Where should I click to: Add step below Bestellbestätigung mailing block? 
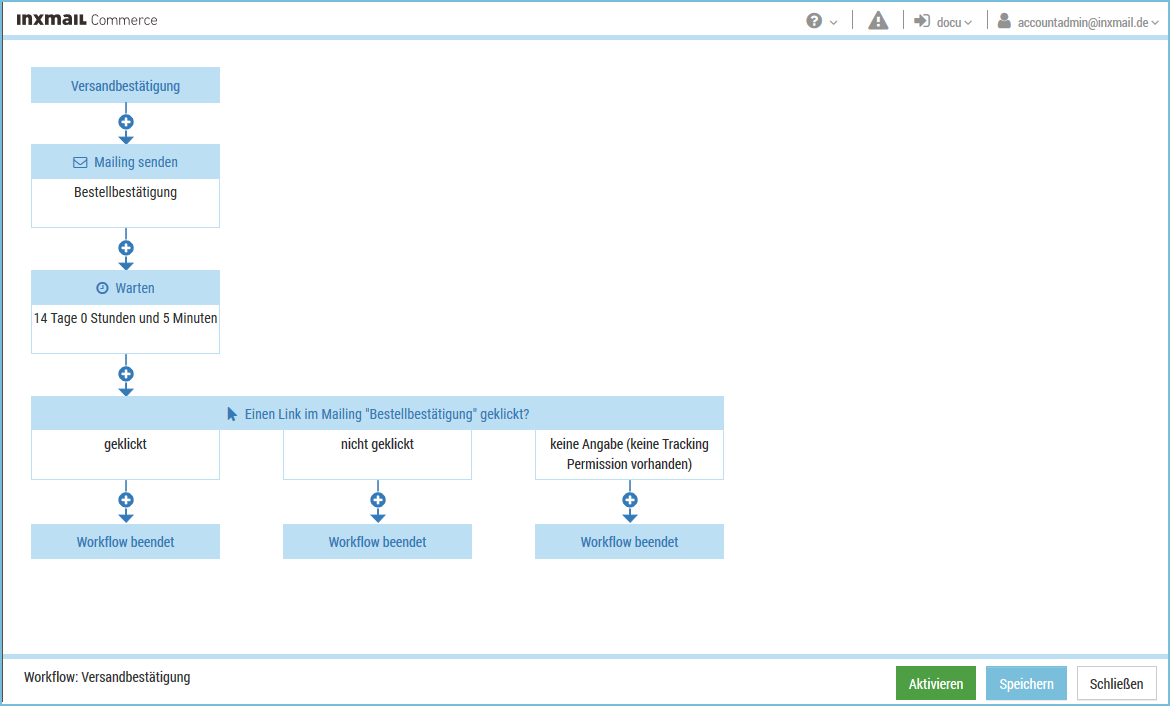(126, 248)
